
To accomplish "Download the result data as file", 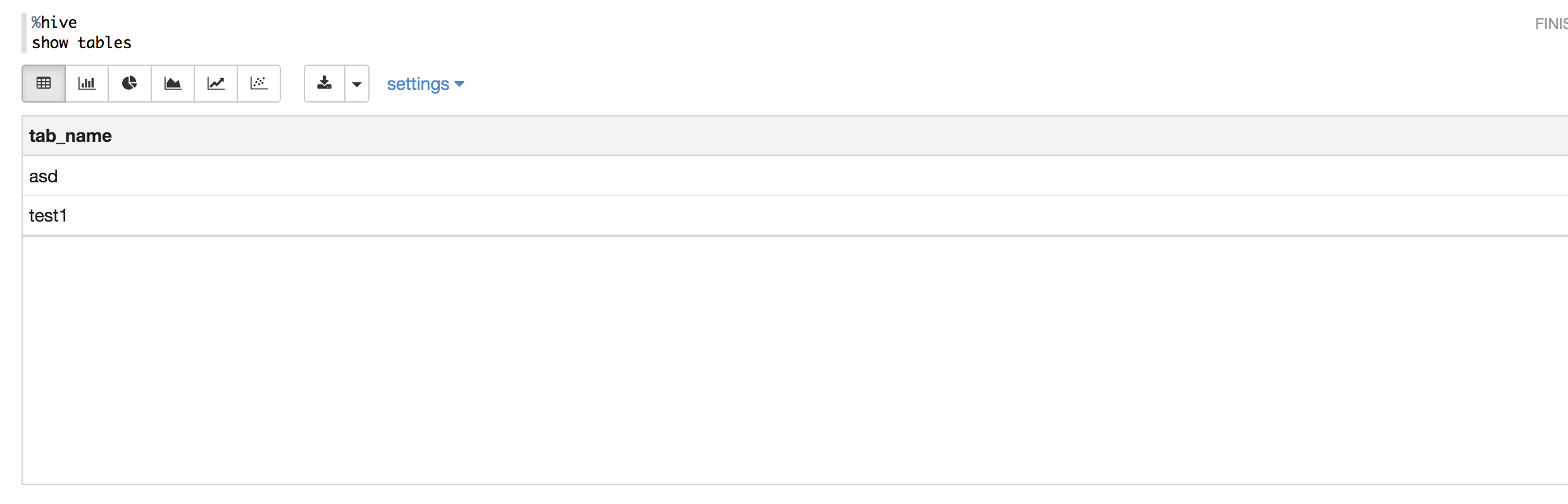I will [x=325, y=84].
